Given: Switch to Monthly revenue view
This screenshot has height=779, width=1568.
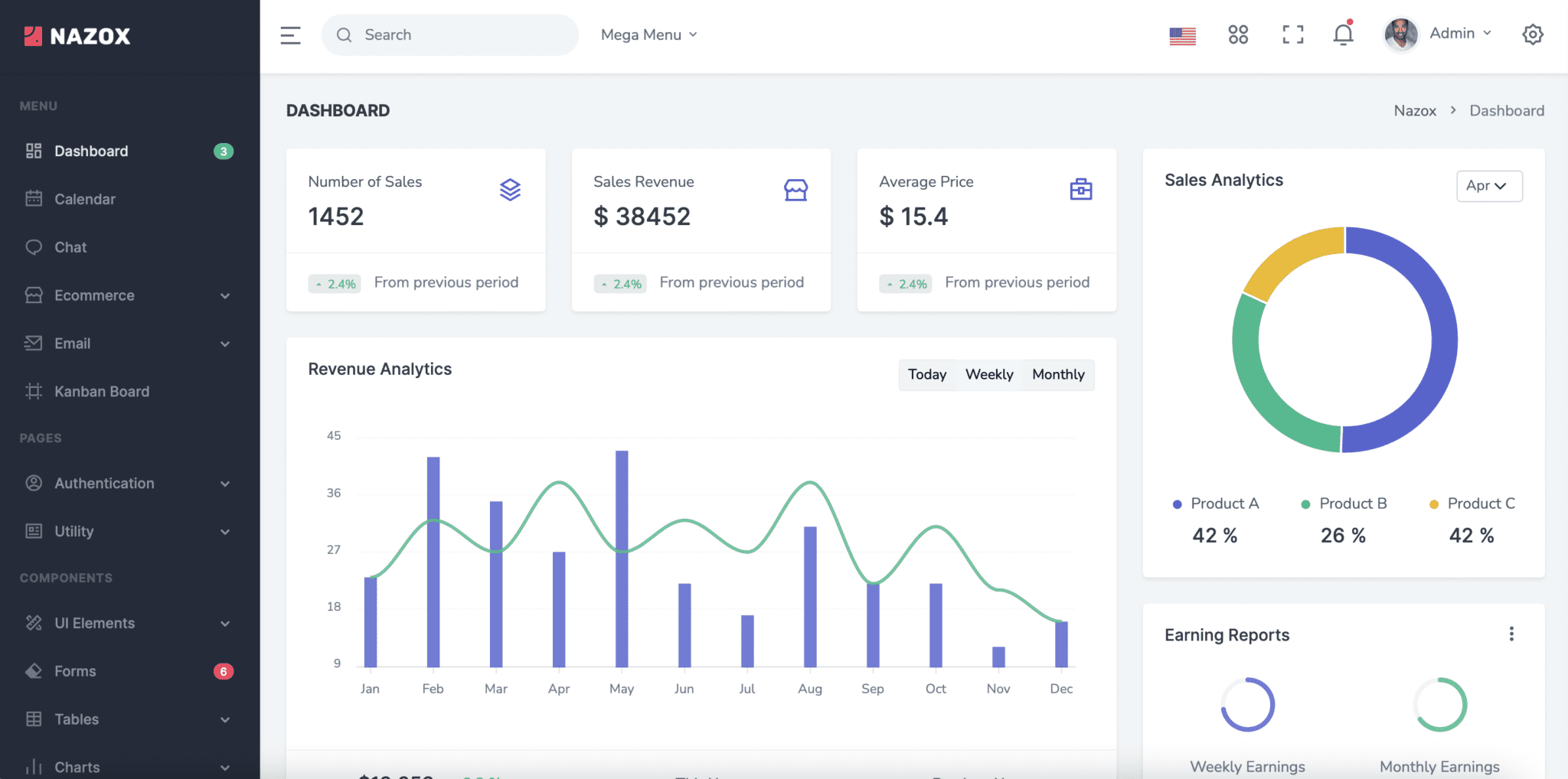Looking at the screenshot, I should 1058,375.
